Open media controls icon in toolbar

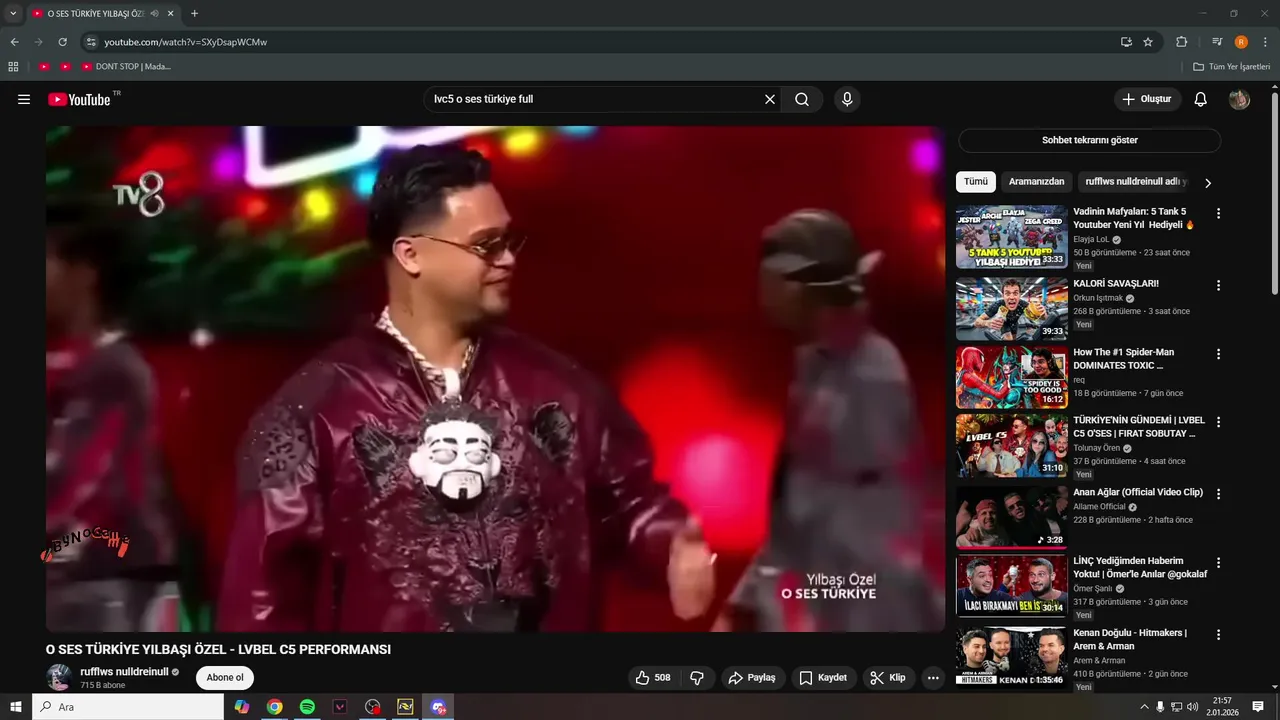[x=1217, y=42]
